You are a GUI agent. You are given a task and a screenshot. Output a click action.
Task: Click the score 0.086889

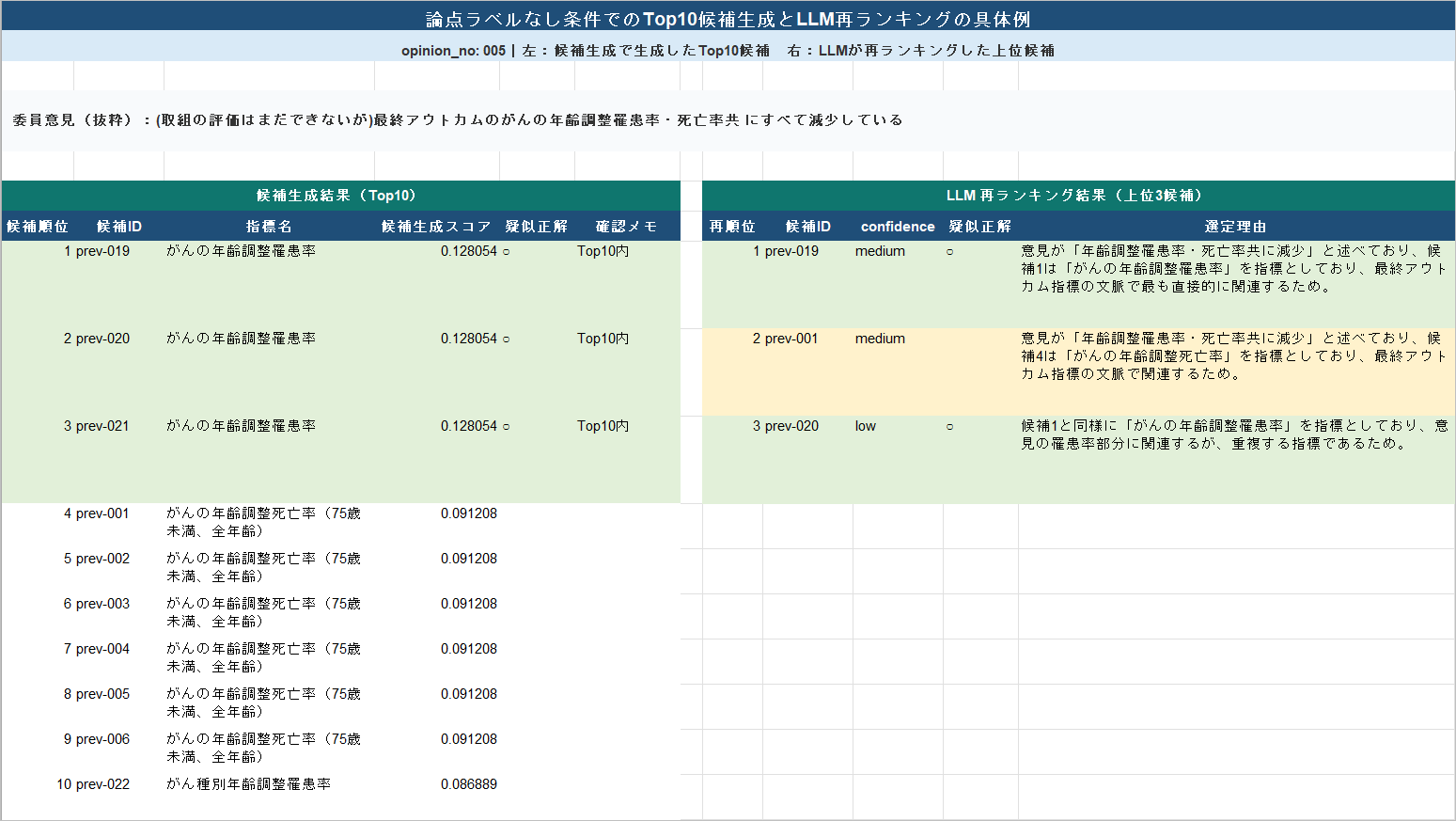click(469, 784)
